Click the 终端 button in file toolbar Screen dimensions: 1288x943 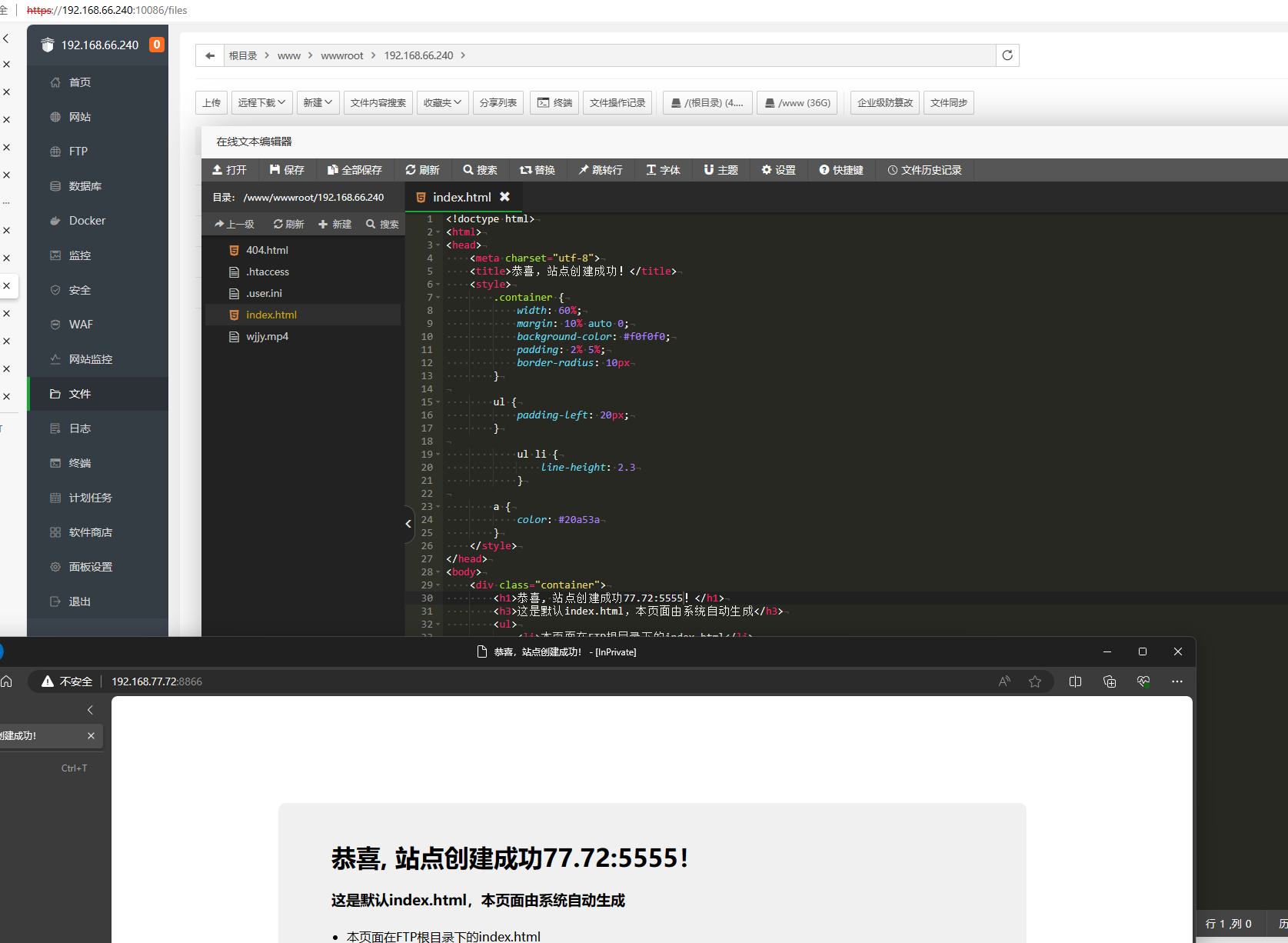click(x=554, y=102)
